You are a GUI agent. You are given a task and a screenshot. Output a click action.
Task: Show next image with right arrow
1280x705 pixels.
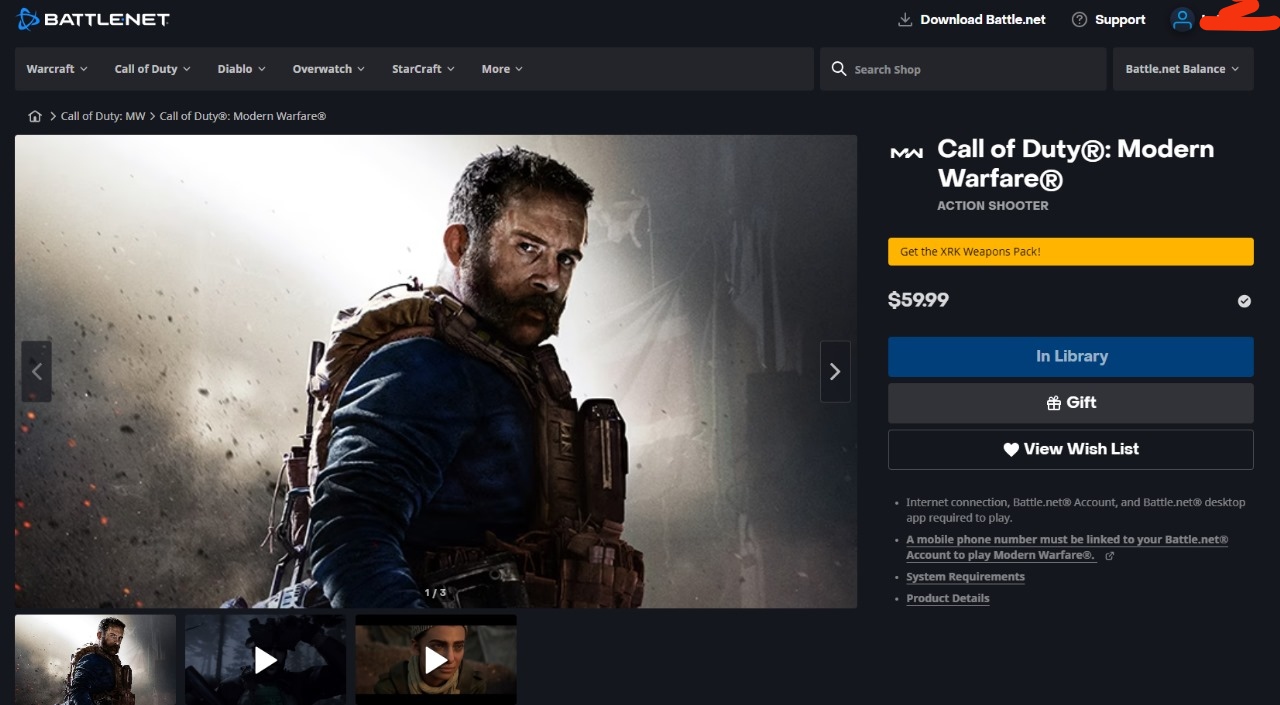pyautogui.click(x=835, y=372)
